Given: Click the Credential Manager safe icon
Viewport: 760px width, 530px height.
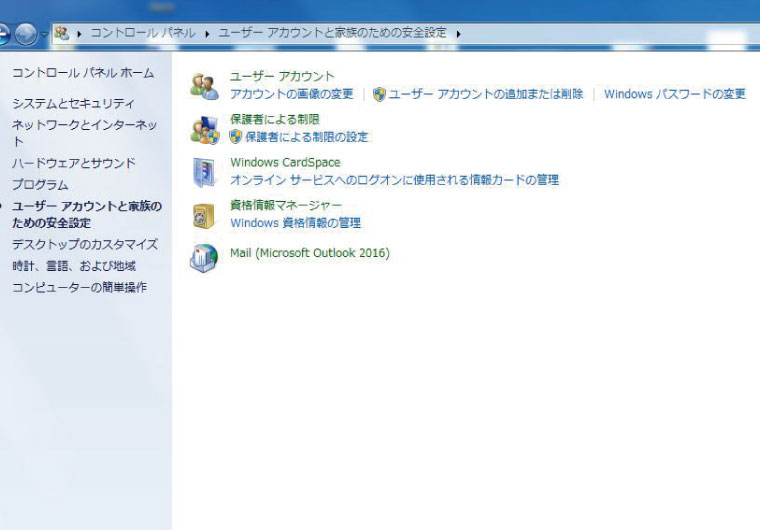Looking at the screenshot, I should 204,215.
